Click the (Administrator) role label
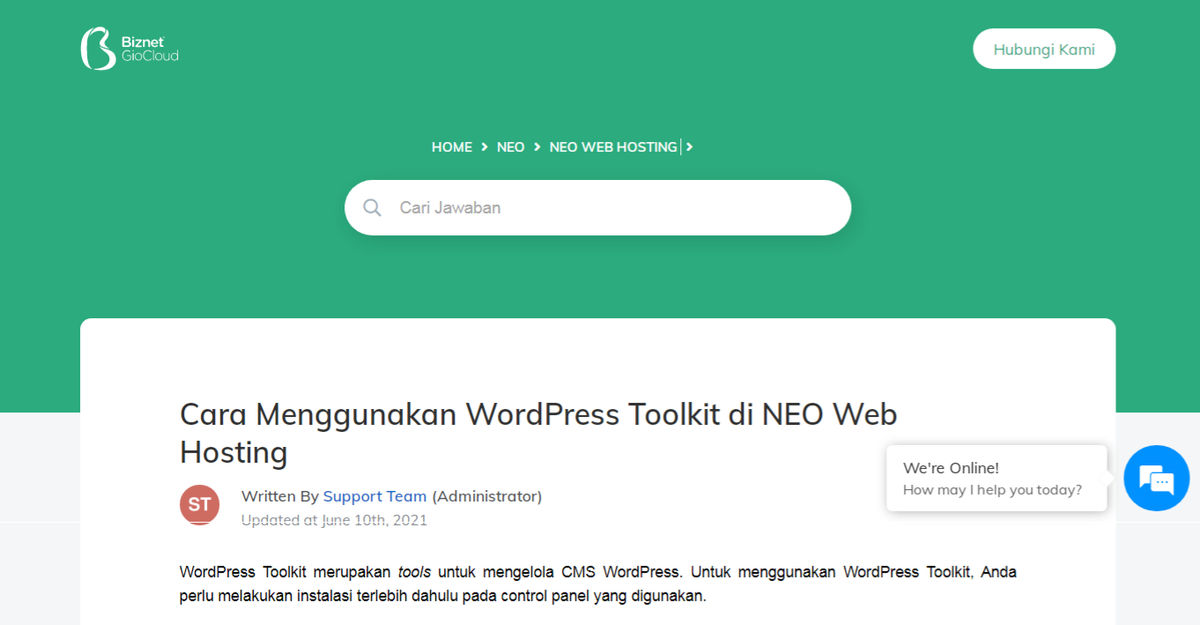Image resolution: width=1200 pixels, height=625 pixels. coord(487,496)
